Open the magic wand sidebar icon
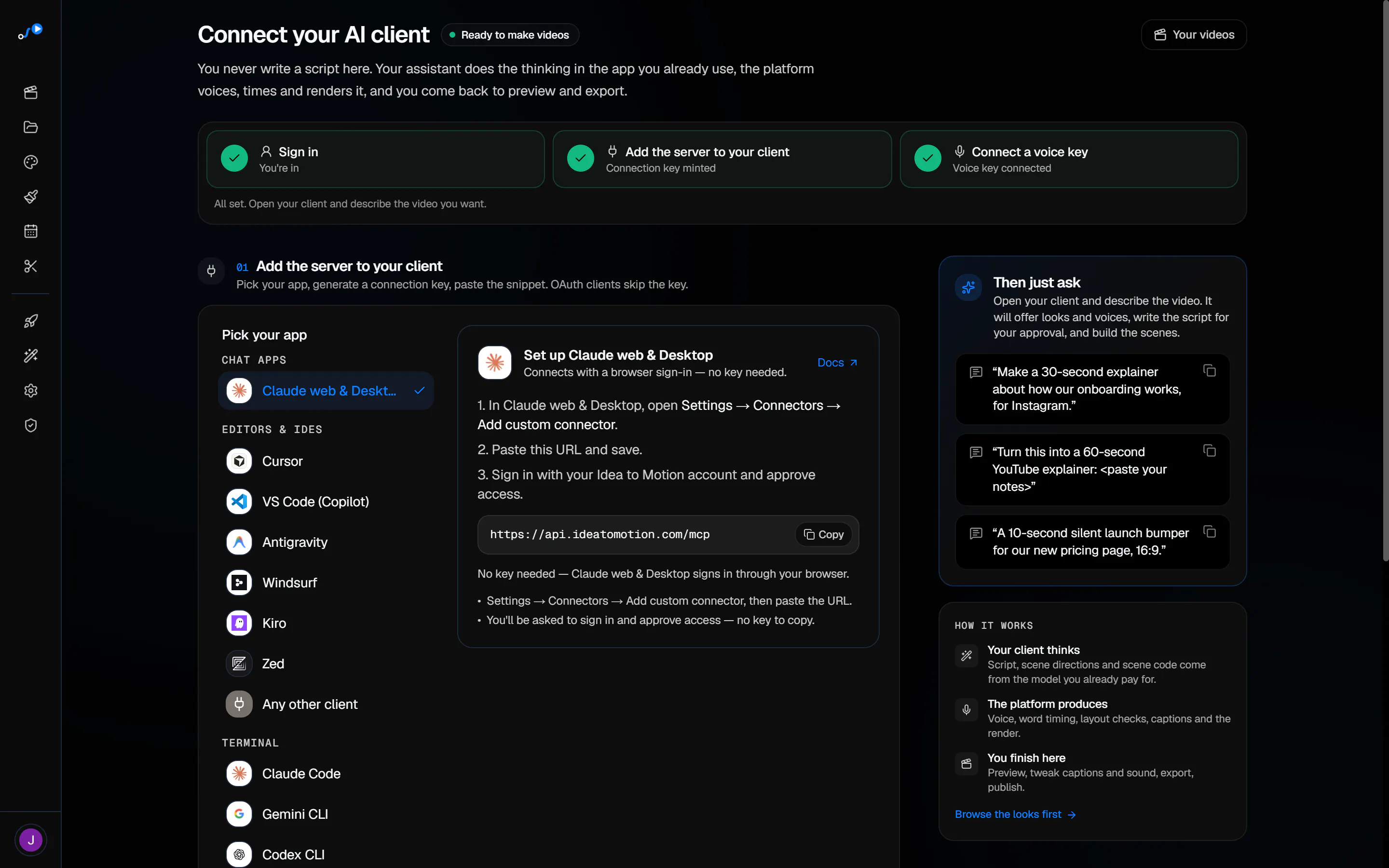Viewport: 1389px width, 868px height. tap(30, 356)
